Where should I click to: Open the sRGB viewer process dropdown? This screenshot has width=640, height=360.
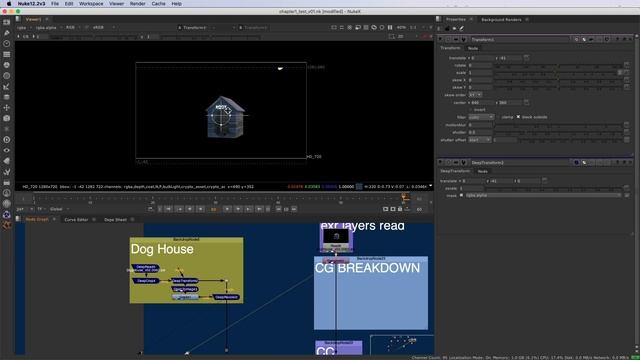coord(104,28)
